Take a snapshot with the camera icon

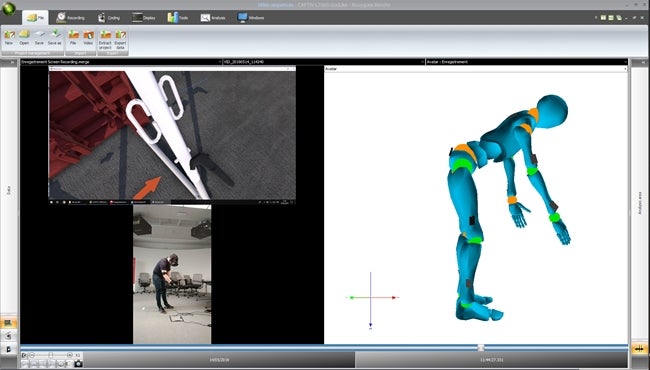click(x=78, y=364)
